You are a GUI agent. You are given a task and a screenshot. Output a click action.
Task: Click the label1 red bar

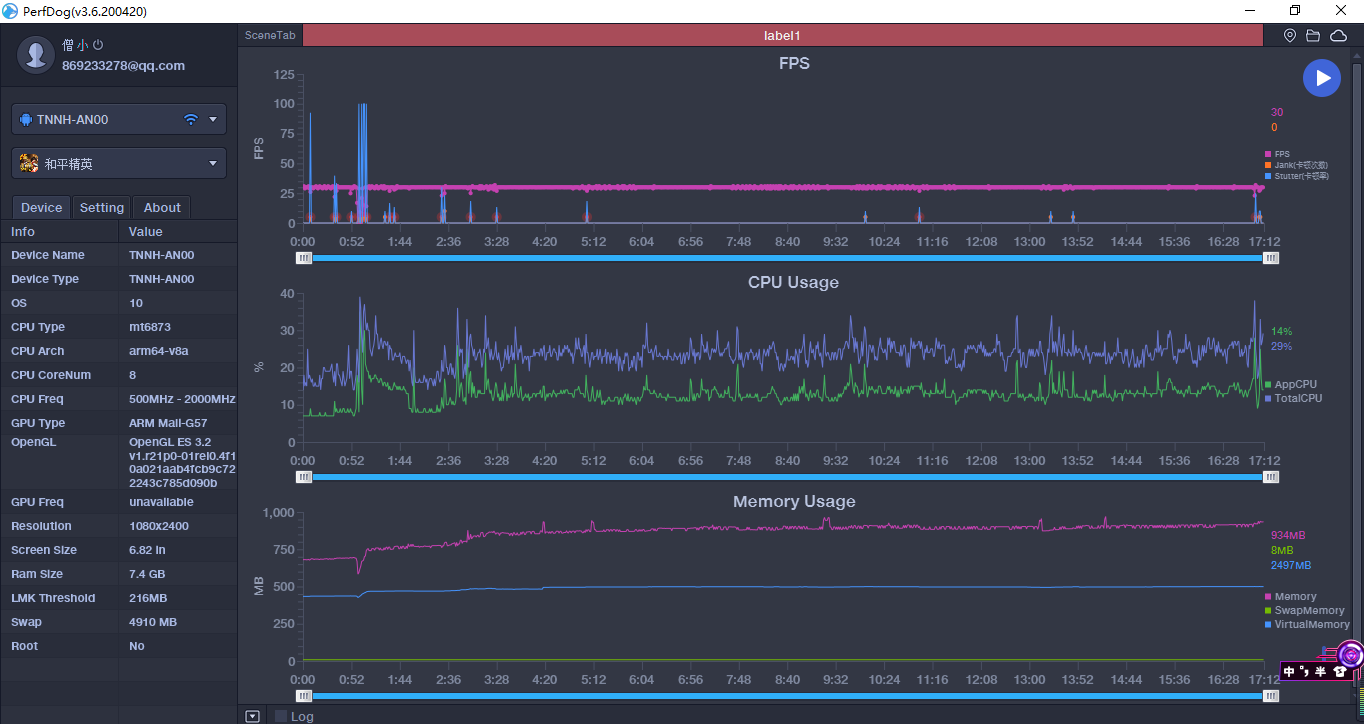coord(783,35)
